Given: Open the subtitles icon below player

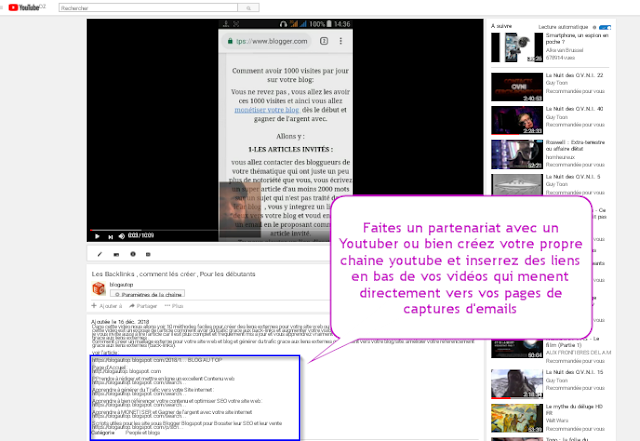Looking at the screenshot, I should click(148, 254).
